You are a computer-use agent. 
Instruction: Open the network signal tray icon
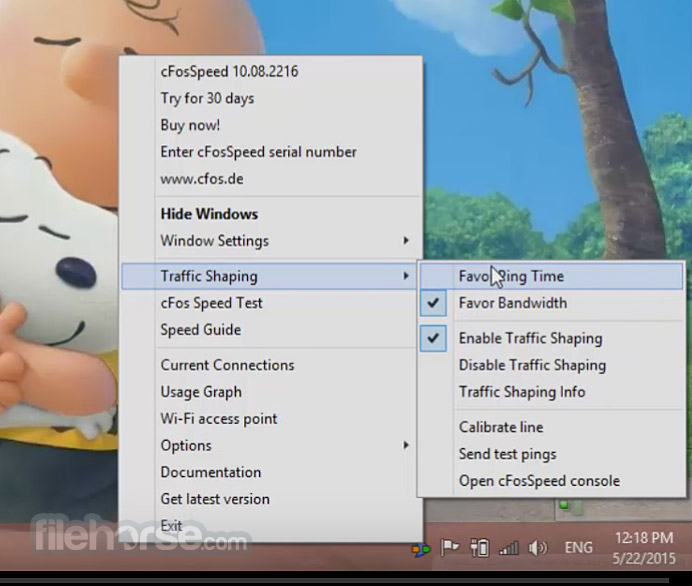[x=508, y=548]
